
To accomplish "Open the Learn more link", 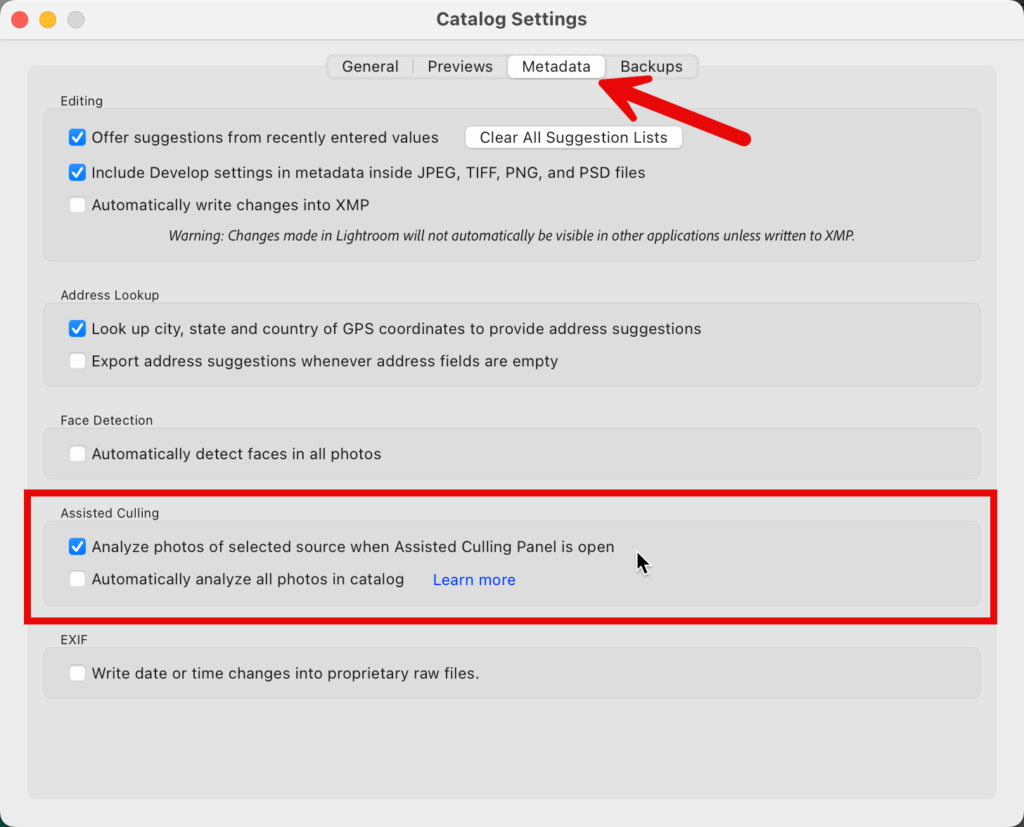I will click(473, 579).
